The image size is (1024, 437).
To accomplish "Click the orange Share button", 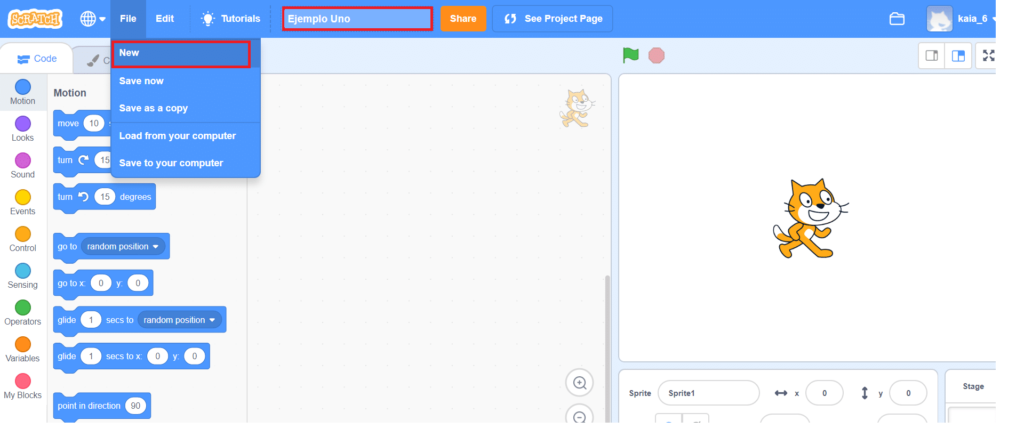I will (463, 19).
